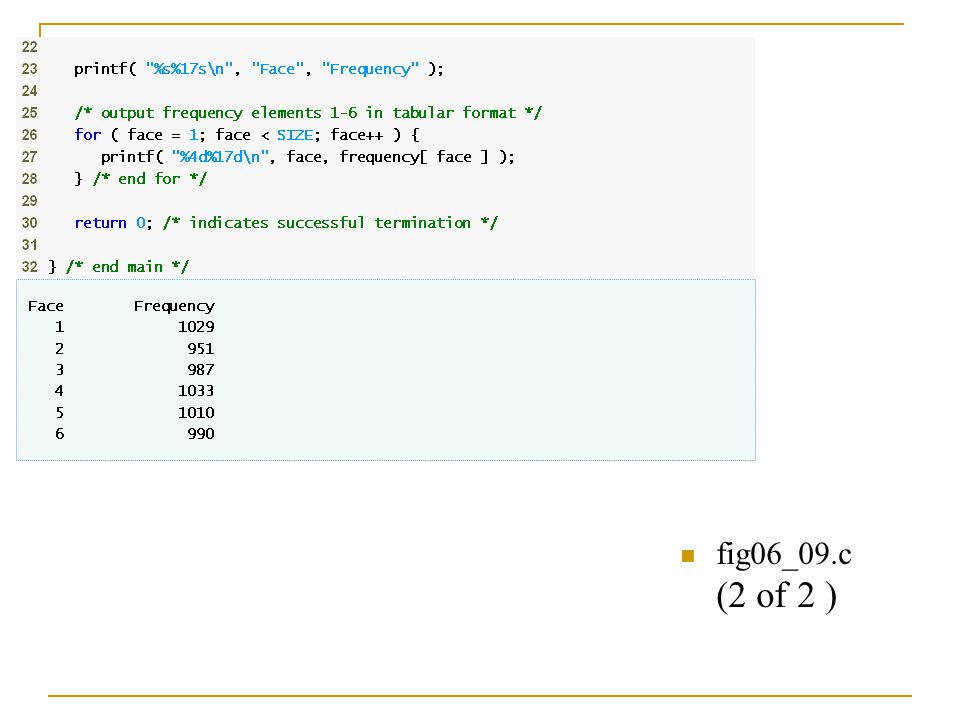This screenshot has height=720, width=960.
Task: Click the 'Frequency' output column header
Action: [x=174, y=306]
